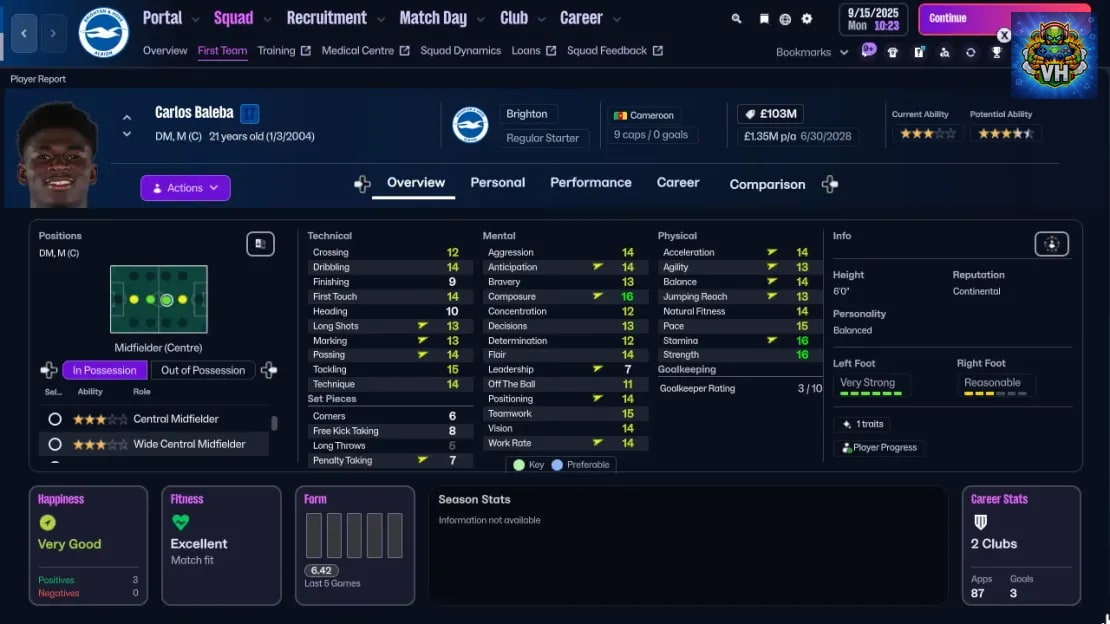Image resolution: width=1110 pixels, height=624 pixels.
Task: Open the Squad Dynamics sub-tab
Action: 460,51
